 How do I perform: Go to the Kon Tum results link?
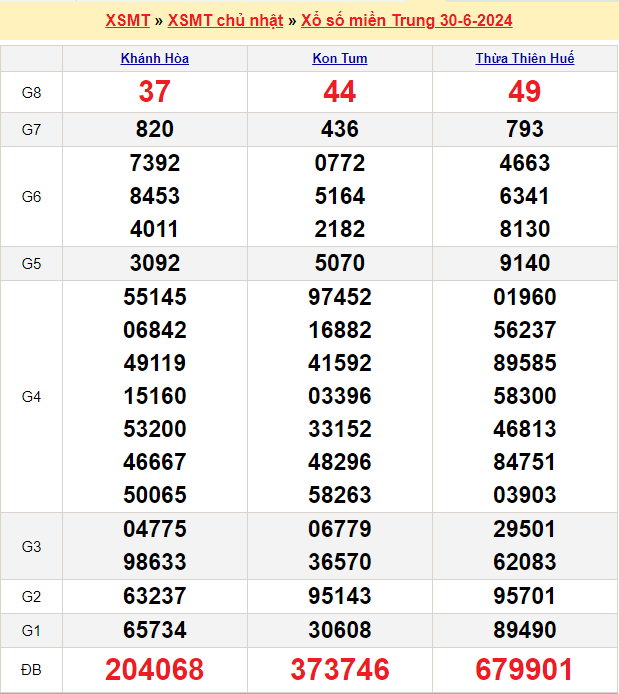[340, 59]
